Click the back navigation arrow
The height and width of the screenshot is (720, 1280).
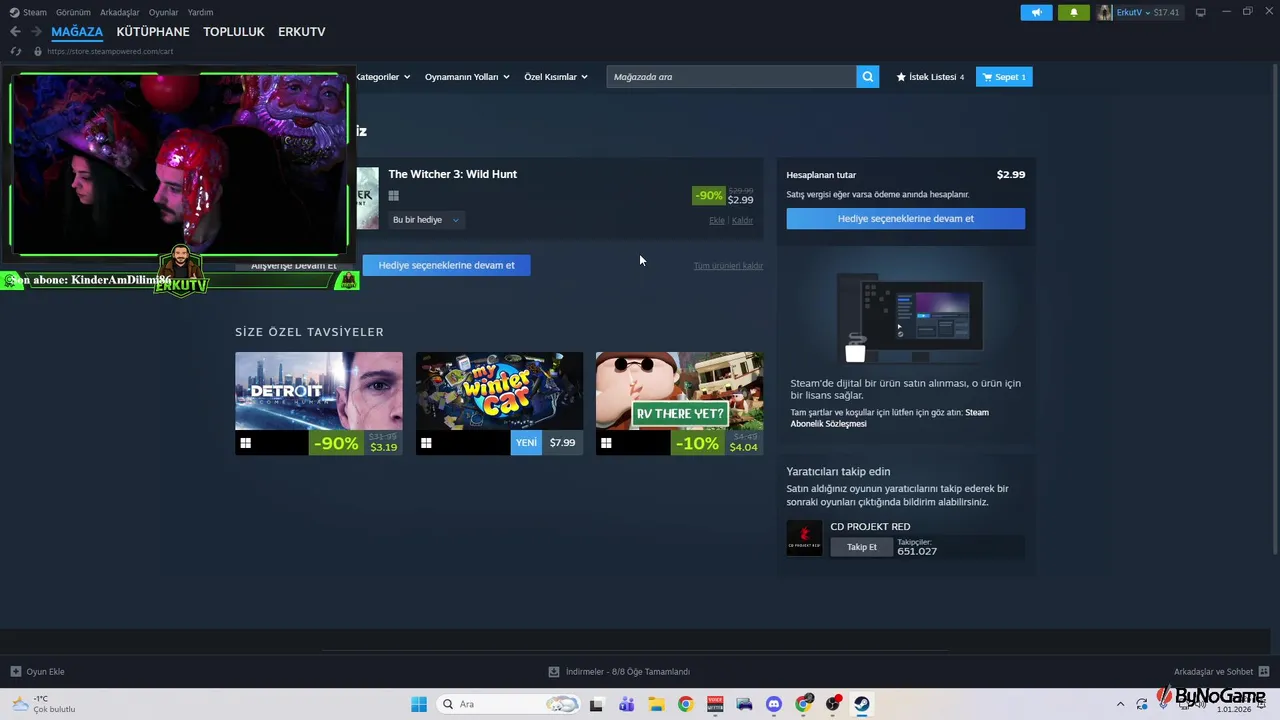pos(15,32)
